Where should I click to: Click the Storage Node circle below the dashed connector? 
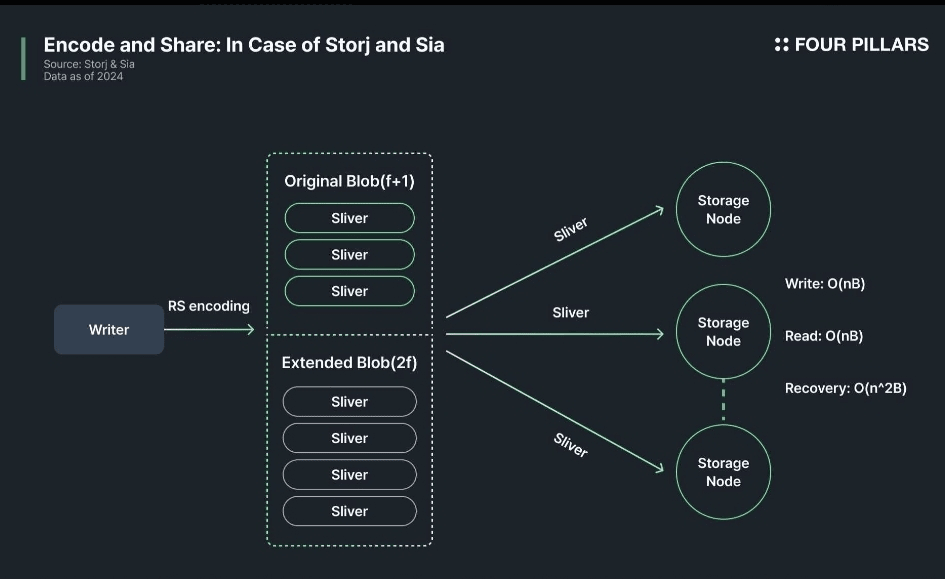click(723, 472)
